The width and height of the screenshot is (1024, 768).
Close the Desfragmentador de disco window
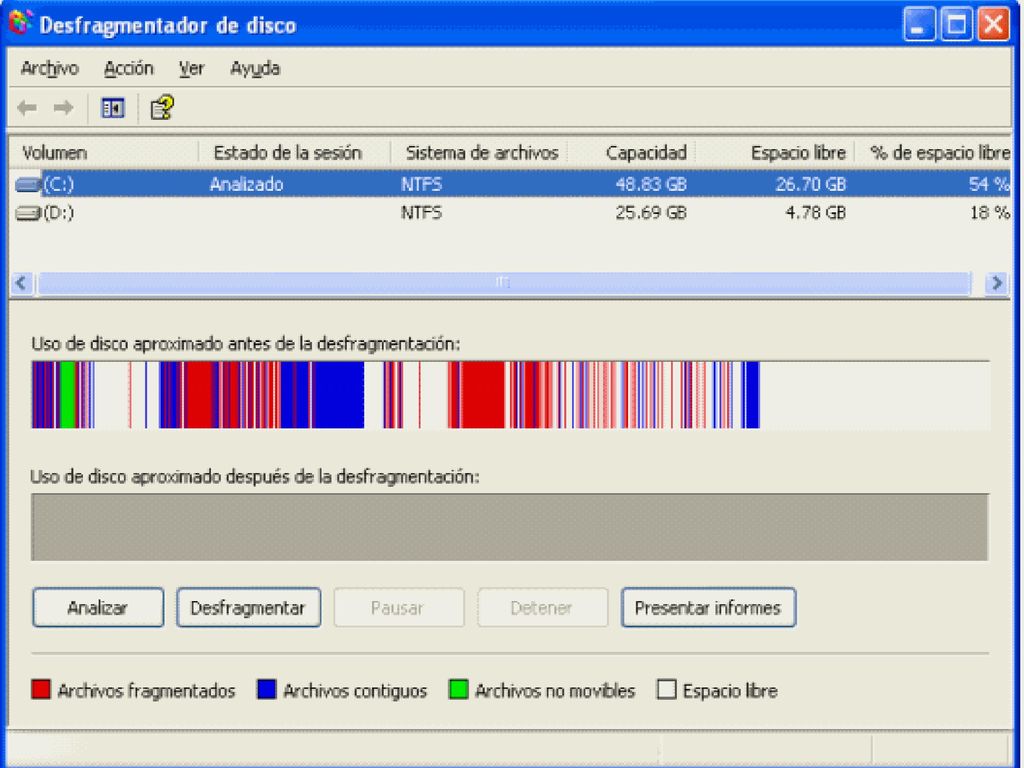pyautogui.click(x=993, y=25)
